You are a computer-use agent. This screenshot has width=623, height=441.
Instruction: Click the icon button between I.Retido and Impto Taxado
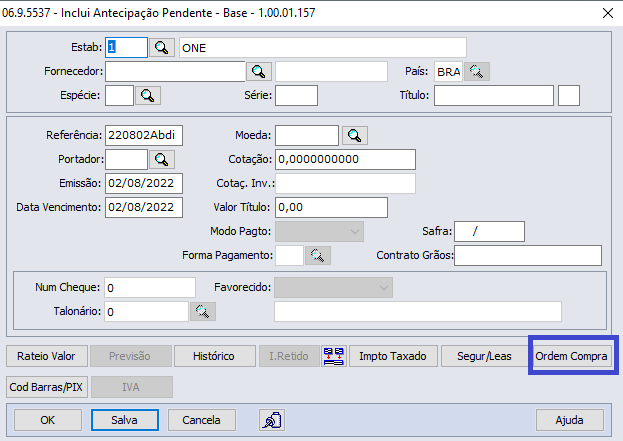coord(334,356)
